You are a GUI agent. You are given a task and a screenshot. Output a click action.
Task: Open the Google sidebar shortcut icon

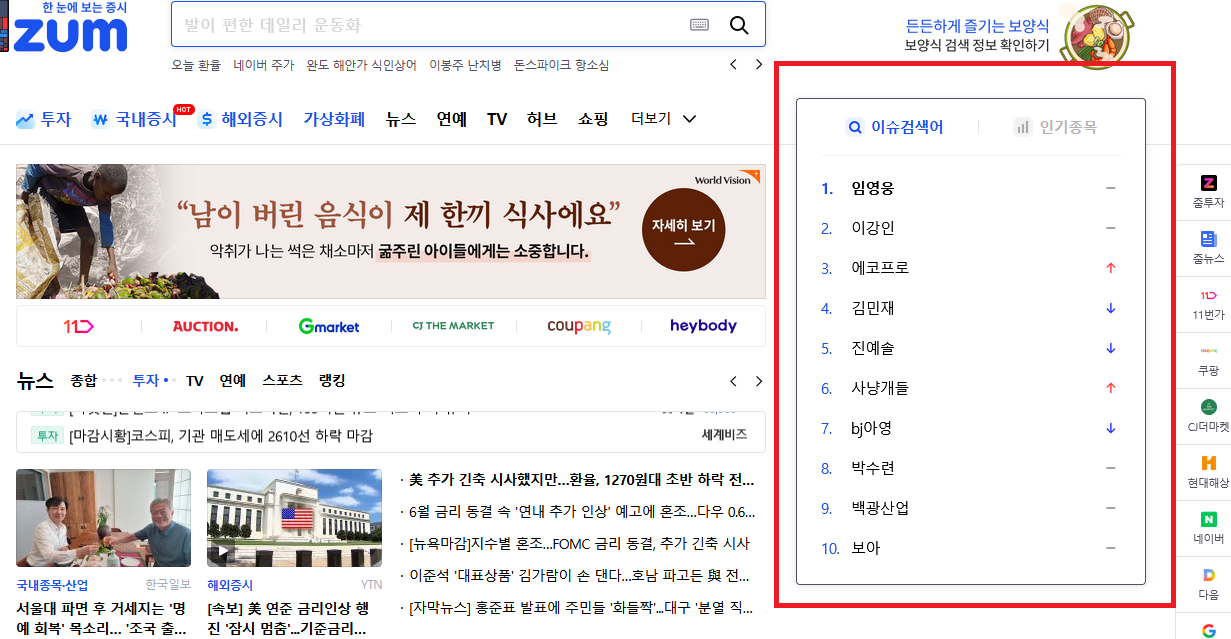pyautogui.click(x=1208, y=631)
